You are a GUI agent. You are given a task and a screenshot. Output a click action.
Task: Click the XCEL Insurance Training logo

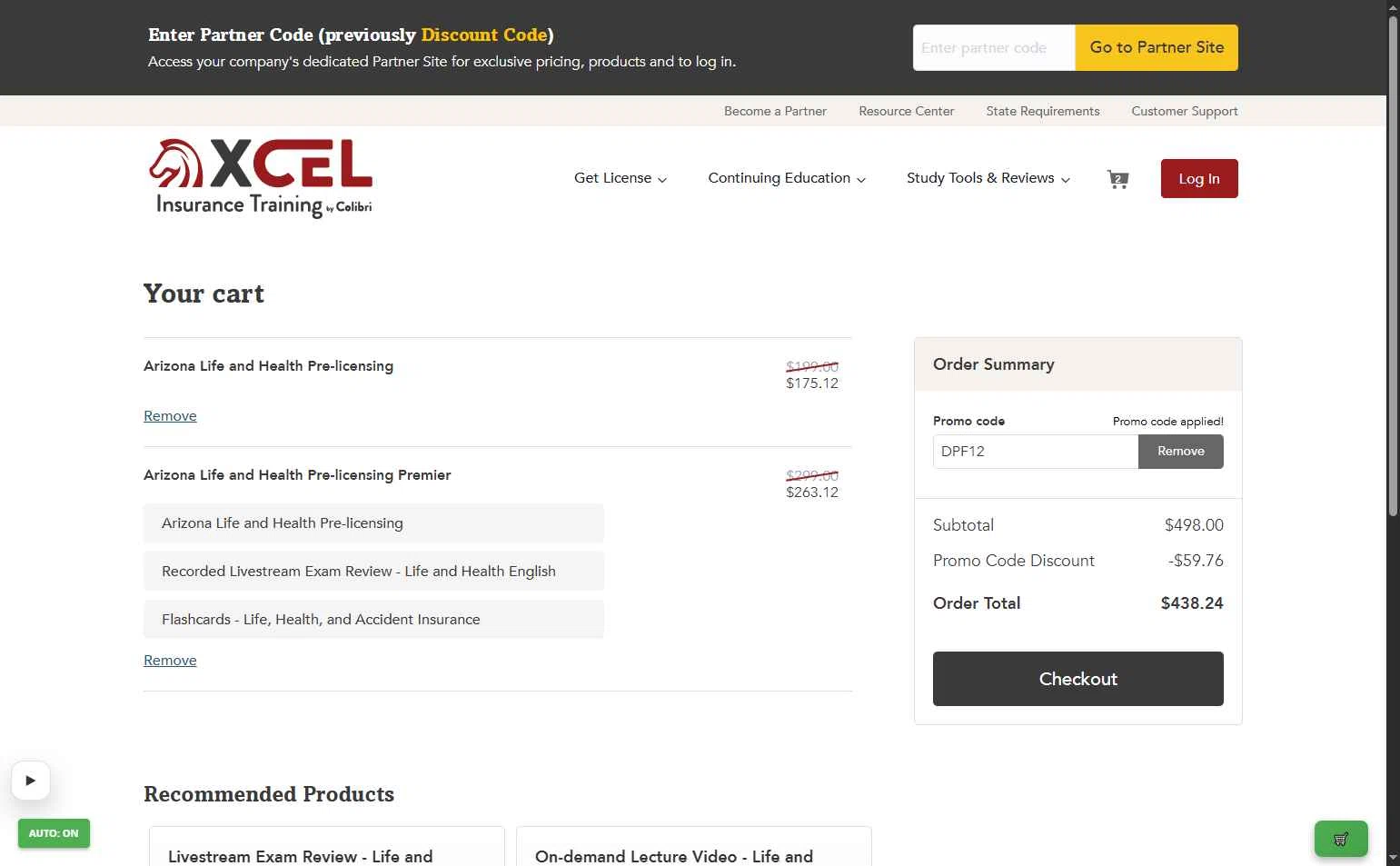261,178
